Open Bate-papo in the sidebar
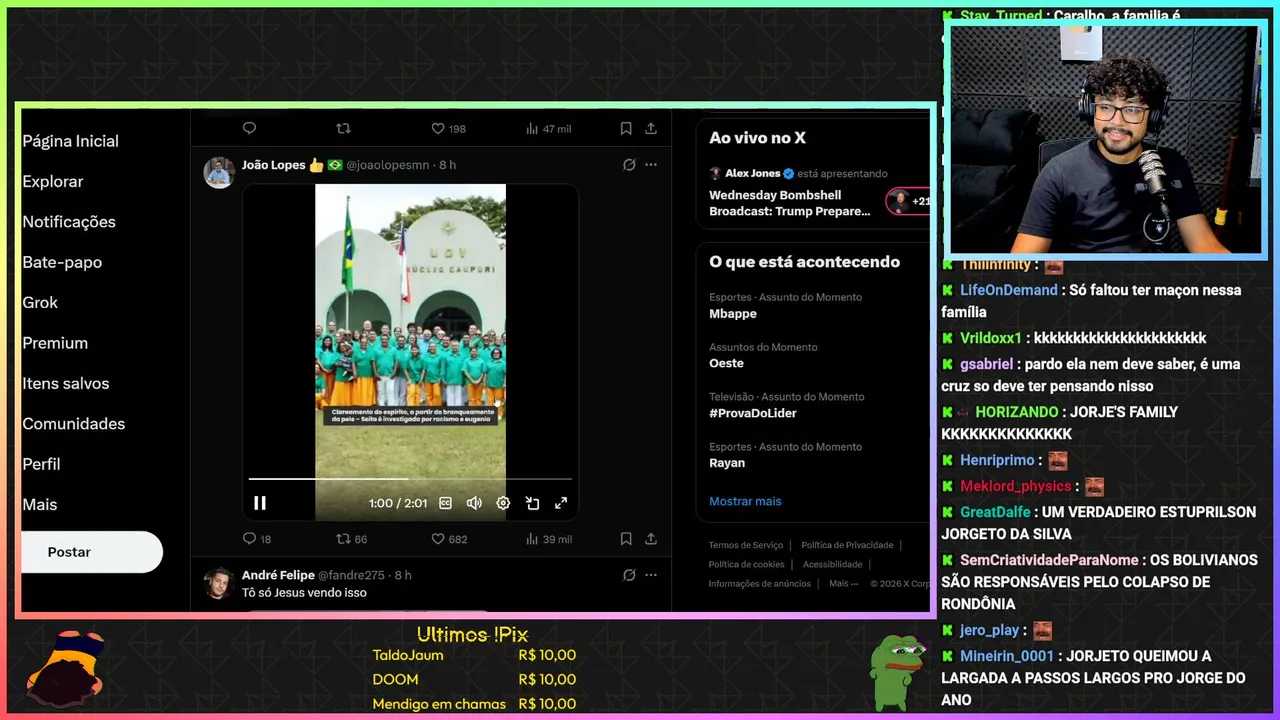The width and height of the screenshot is (1280, 720). (62, 262)
